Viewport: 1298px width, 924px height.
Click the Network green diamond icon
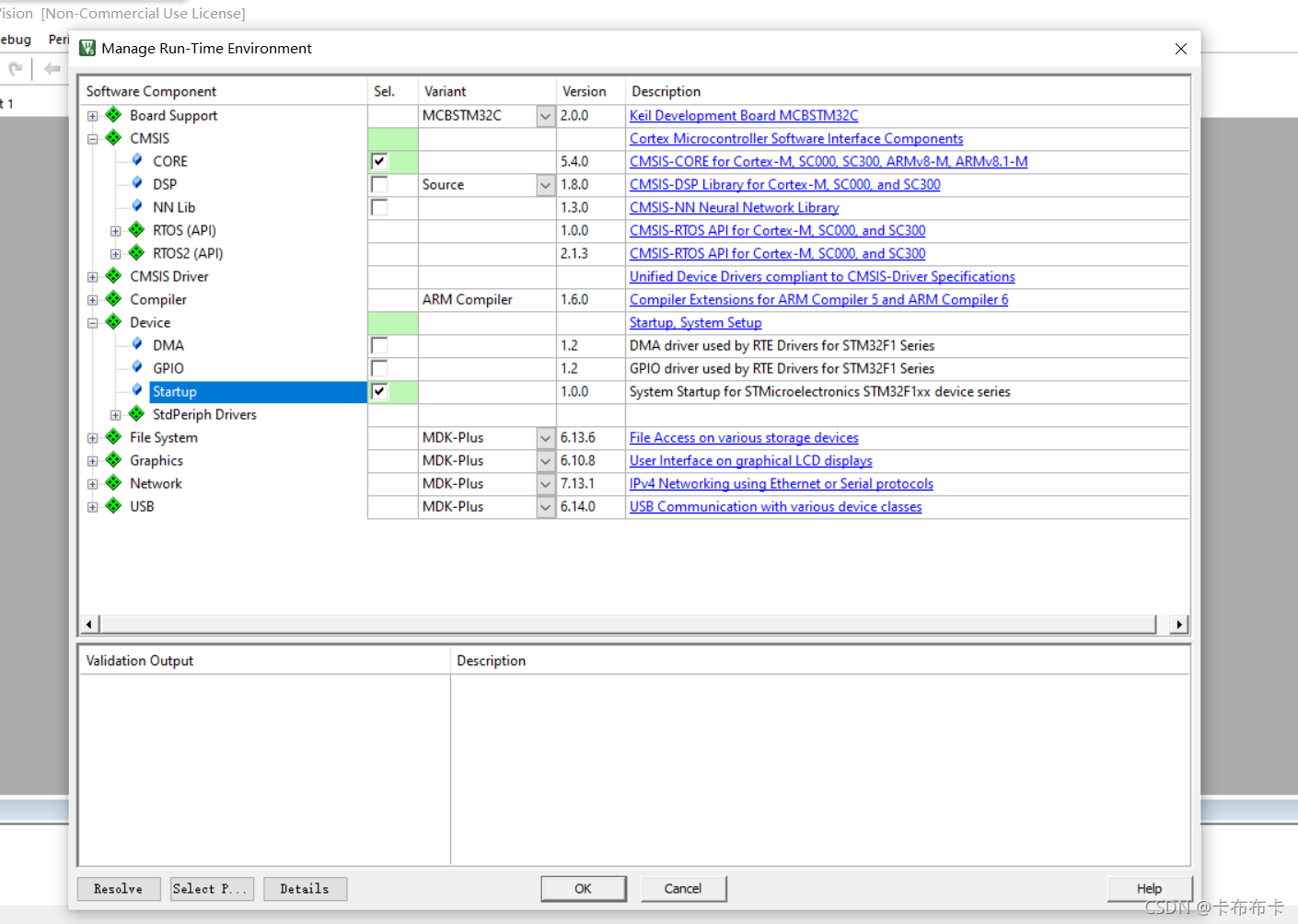tap(113, 482)
